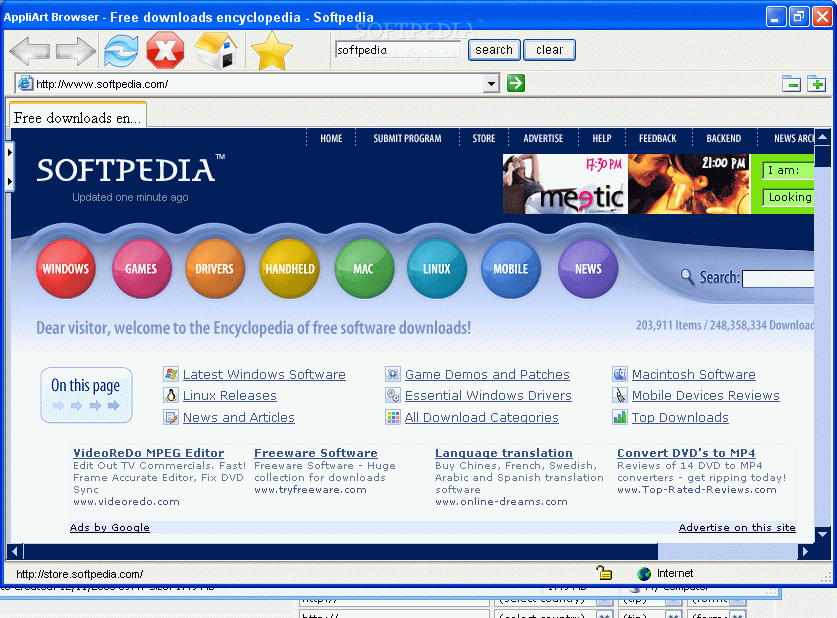Screen dimensions: 837x618
Task: Click the Windows flag icon by Latest Windows Software
Action: 171,374
